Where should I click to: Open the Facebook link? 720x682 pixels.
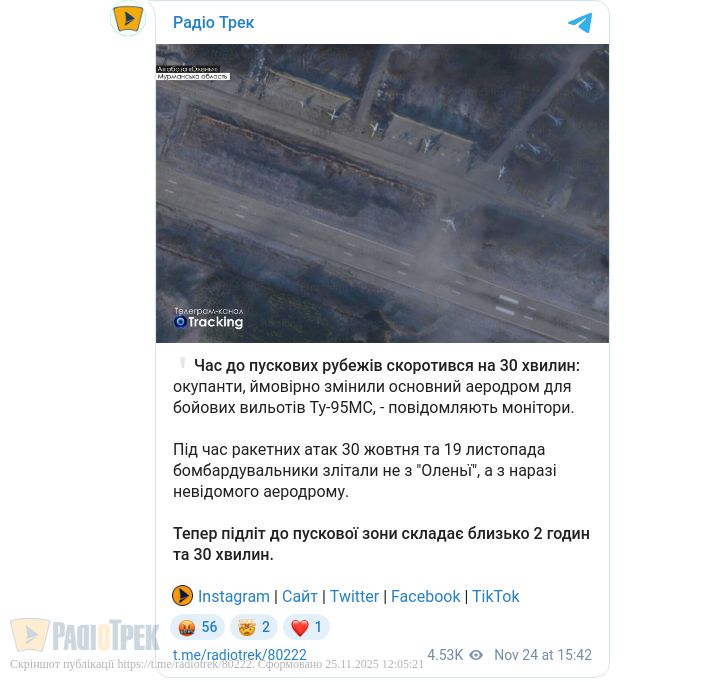point(425,596)
